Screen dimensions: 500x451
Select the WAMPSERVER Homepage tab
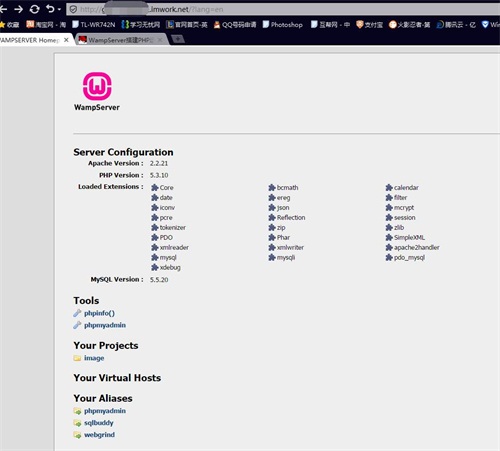pos(30,40)
